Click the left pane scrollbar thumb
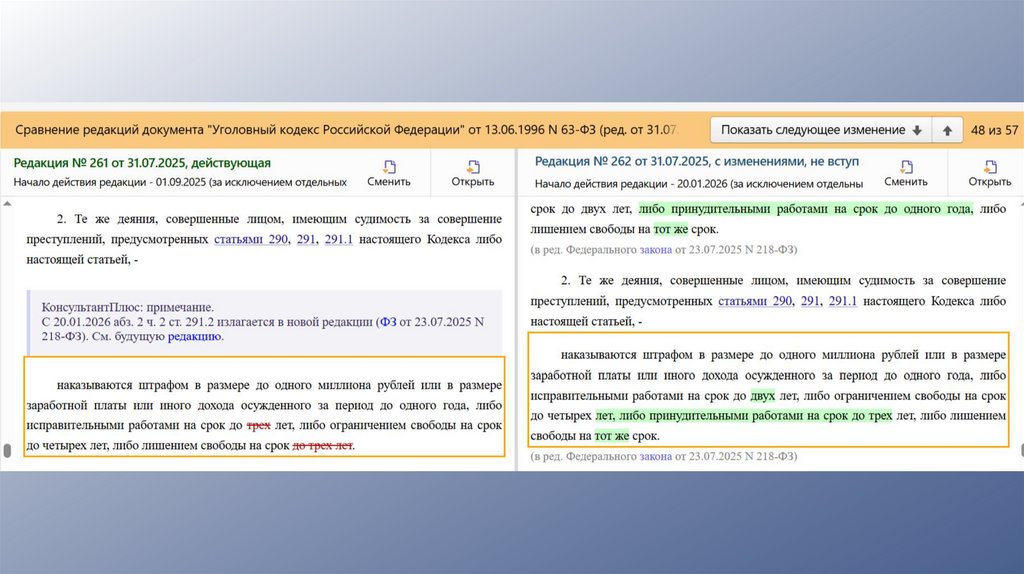1024x574 pixels. [7, 451]
